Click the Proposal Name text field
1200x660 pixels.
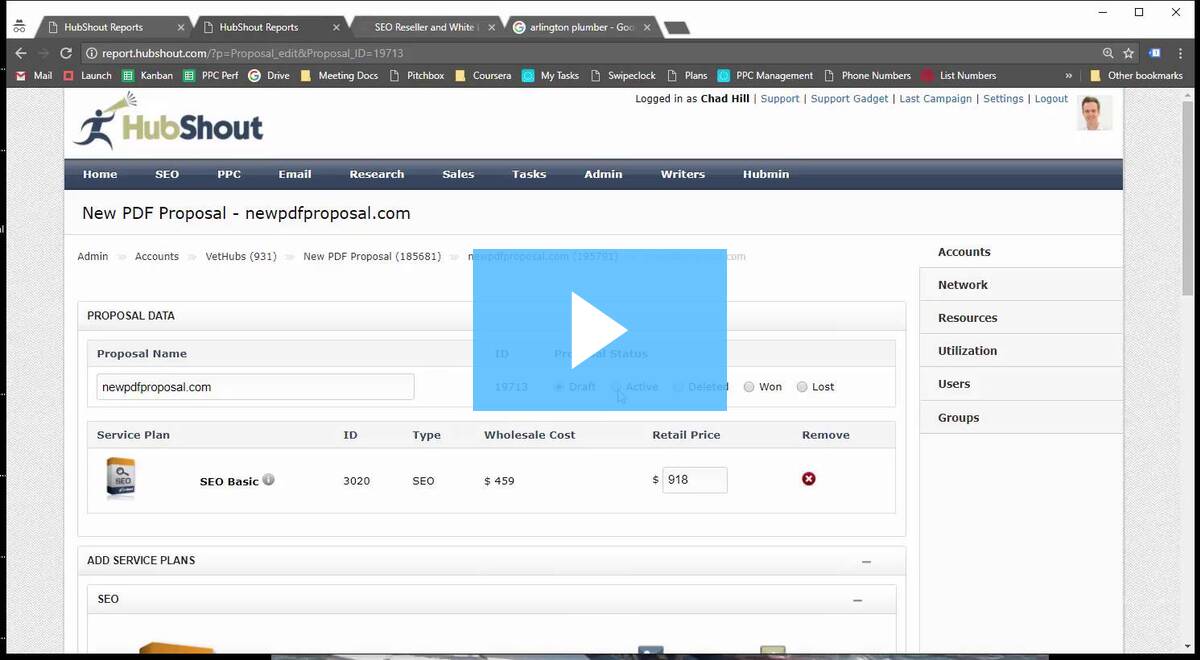255,387
